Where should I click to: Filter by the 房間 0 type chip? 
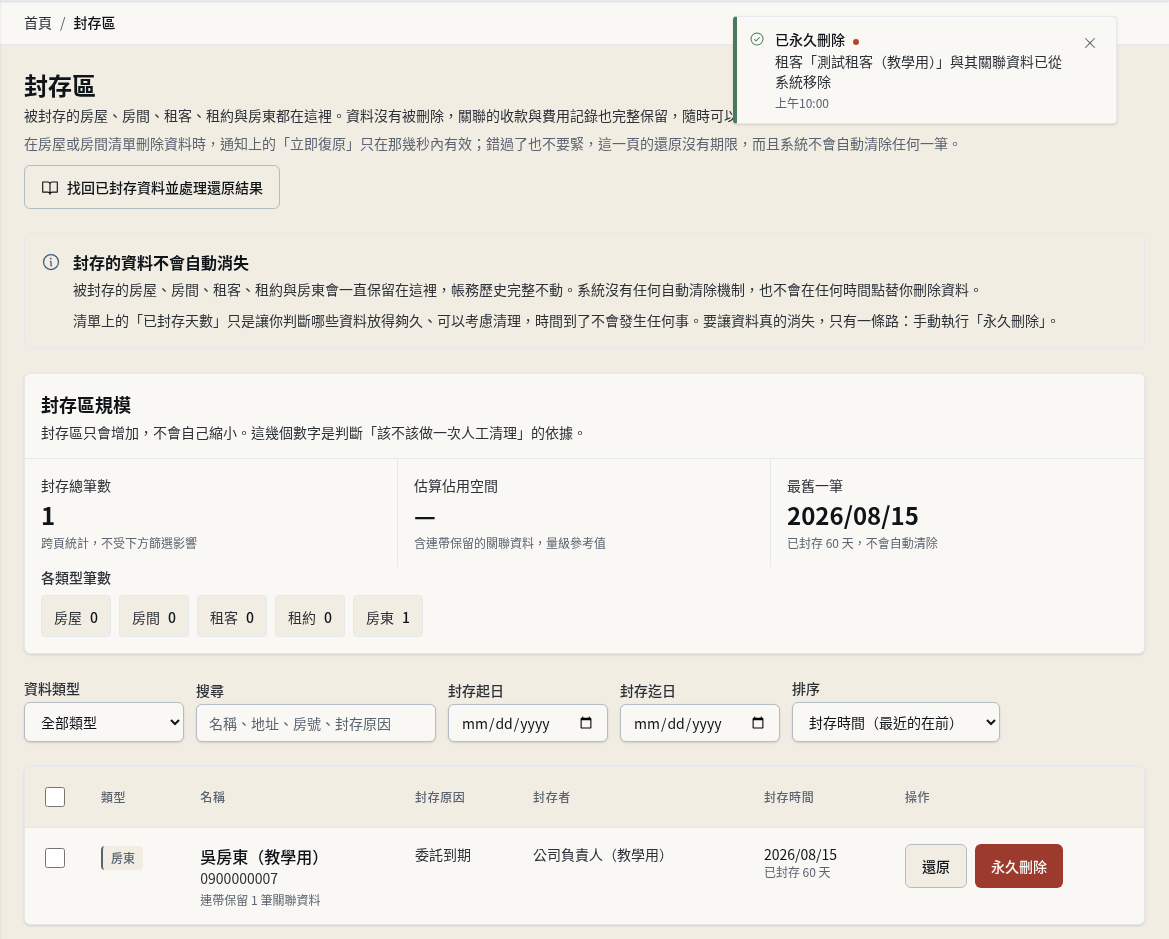[154, 616]
